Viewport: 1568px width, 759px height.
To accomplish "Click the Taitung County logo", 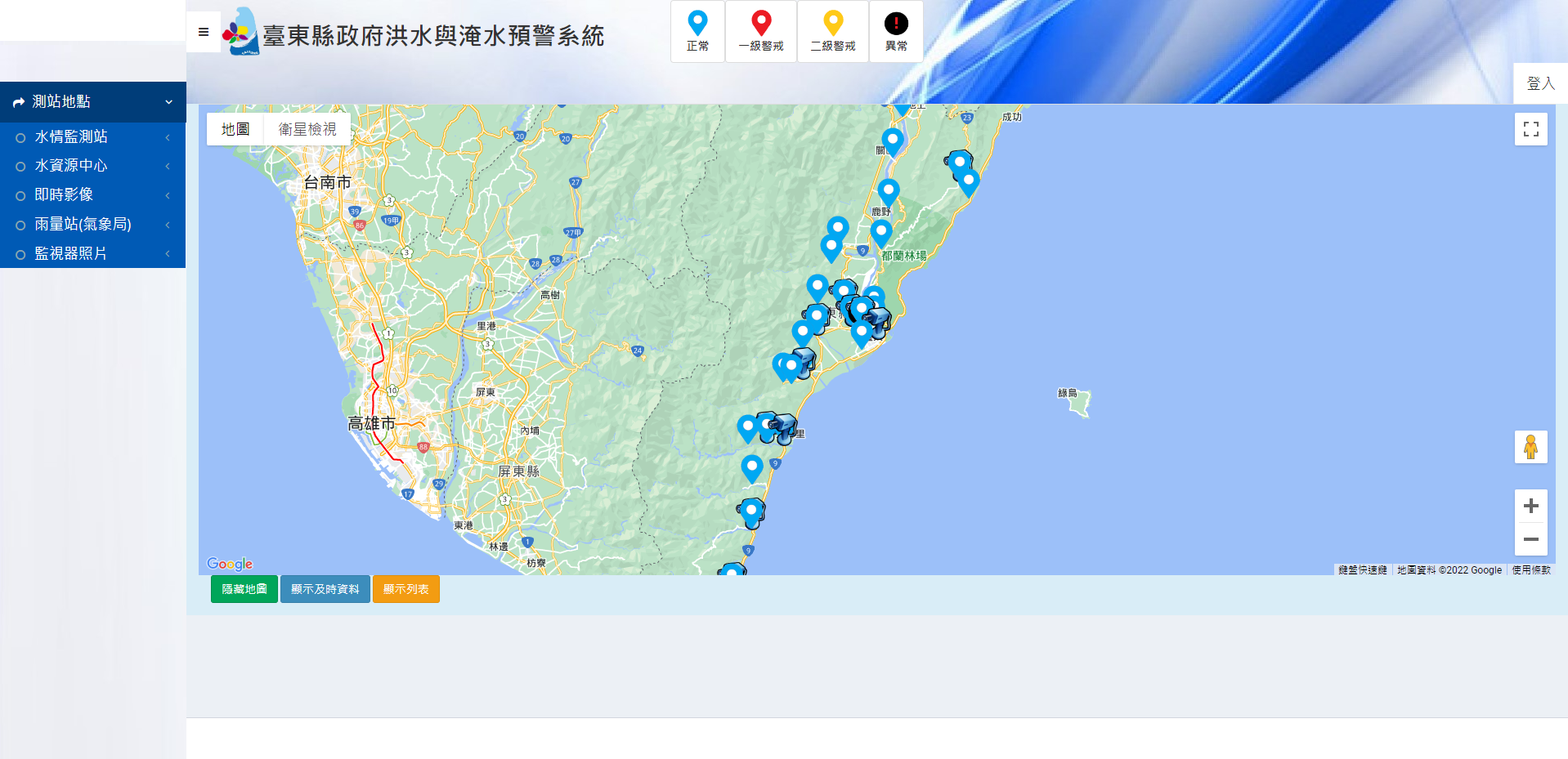I will [241, 32].
